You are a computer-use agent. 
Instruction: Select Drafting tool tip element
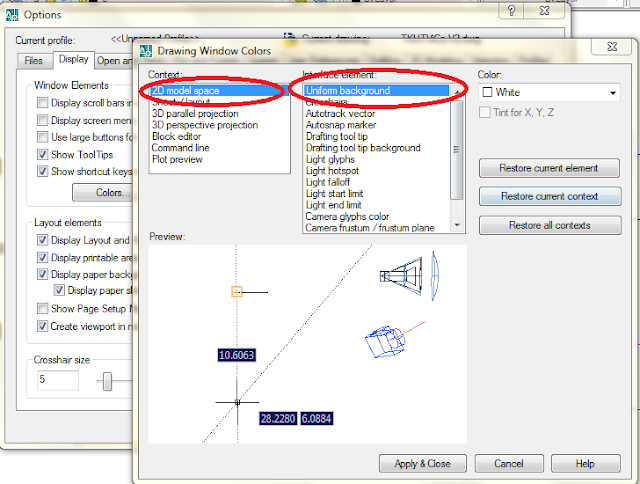(378, 136)
